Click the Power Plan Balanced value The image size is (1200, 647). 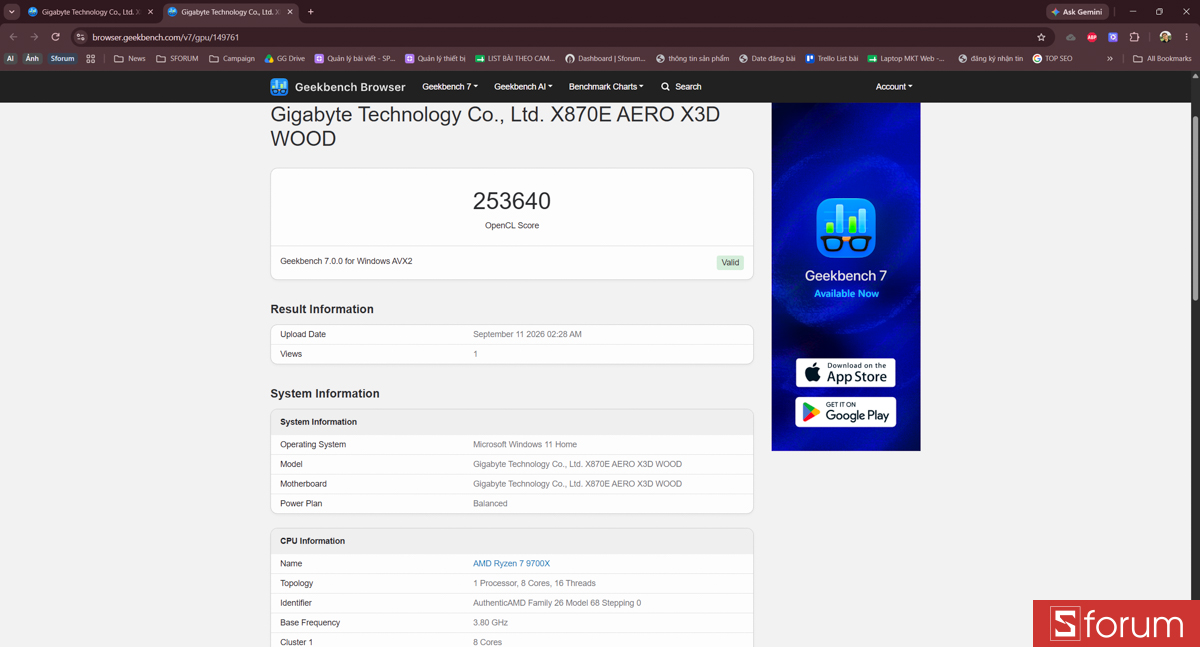click(x=490, y=504)
